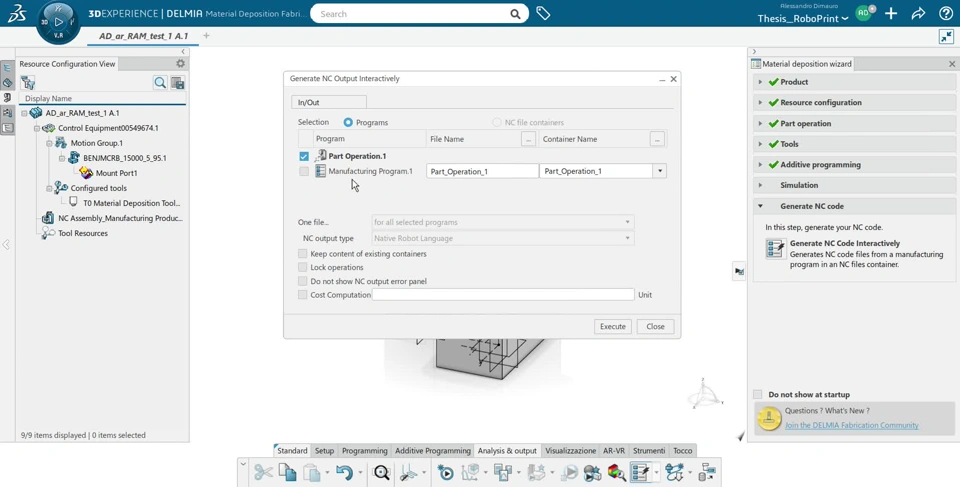This screenshot has width=960, height=487.
Task: Click the collapse fullscreen arrows icon
Action: click(x=946, y=37)
